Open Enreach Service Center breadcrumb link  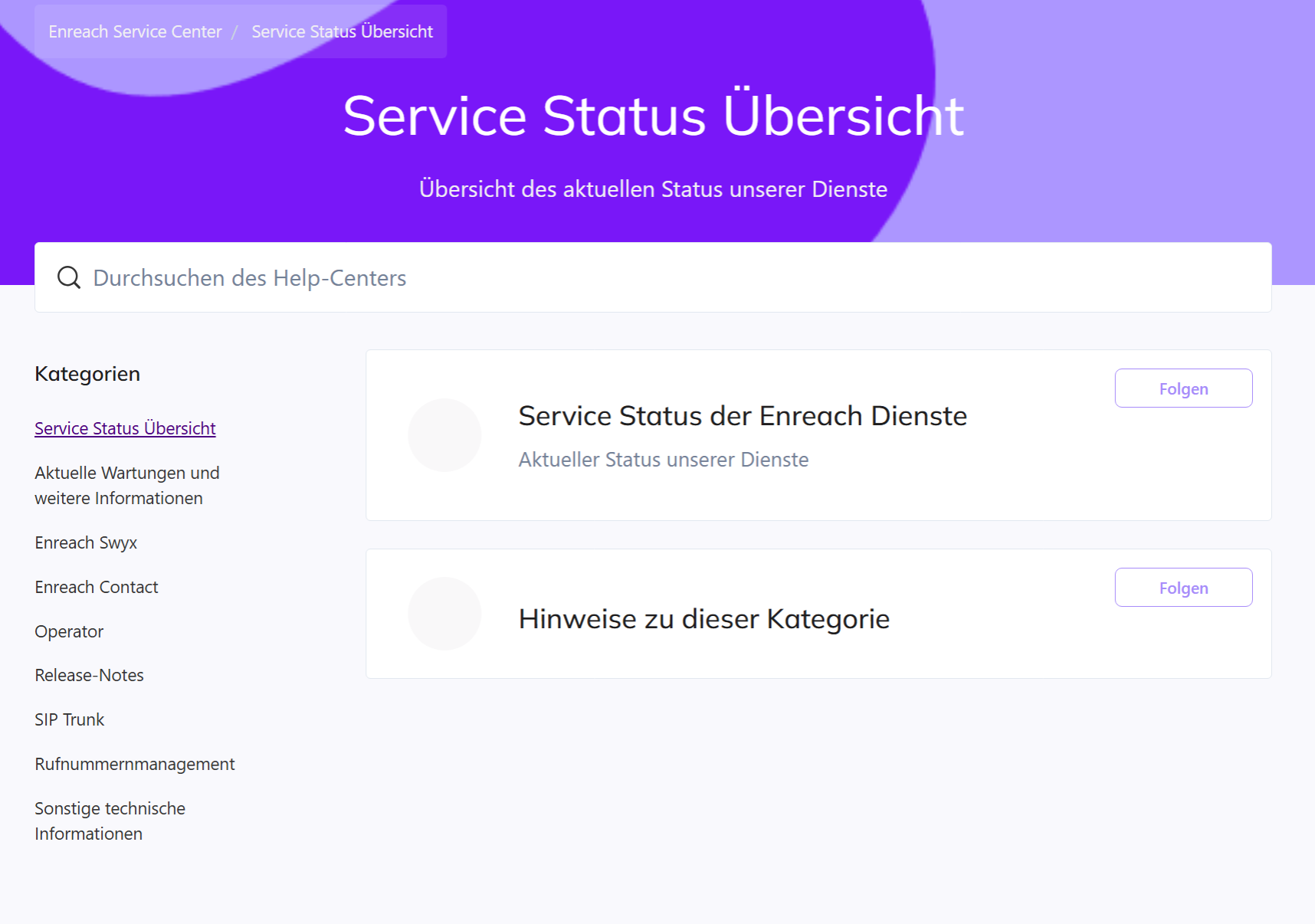click(x=135, y=31)
